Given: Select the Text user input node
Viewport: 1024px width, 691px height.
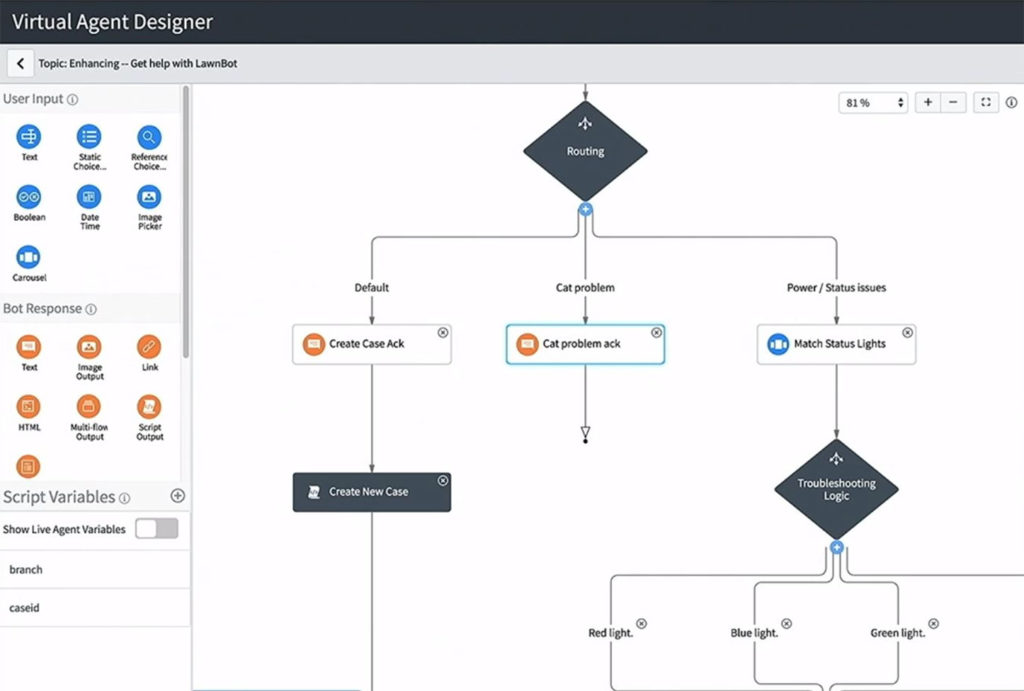Looking at the screenshot, I should click(28, 138).
